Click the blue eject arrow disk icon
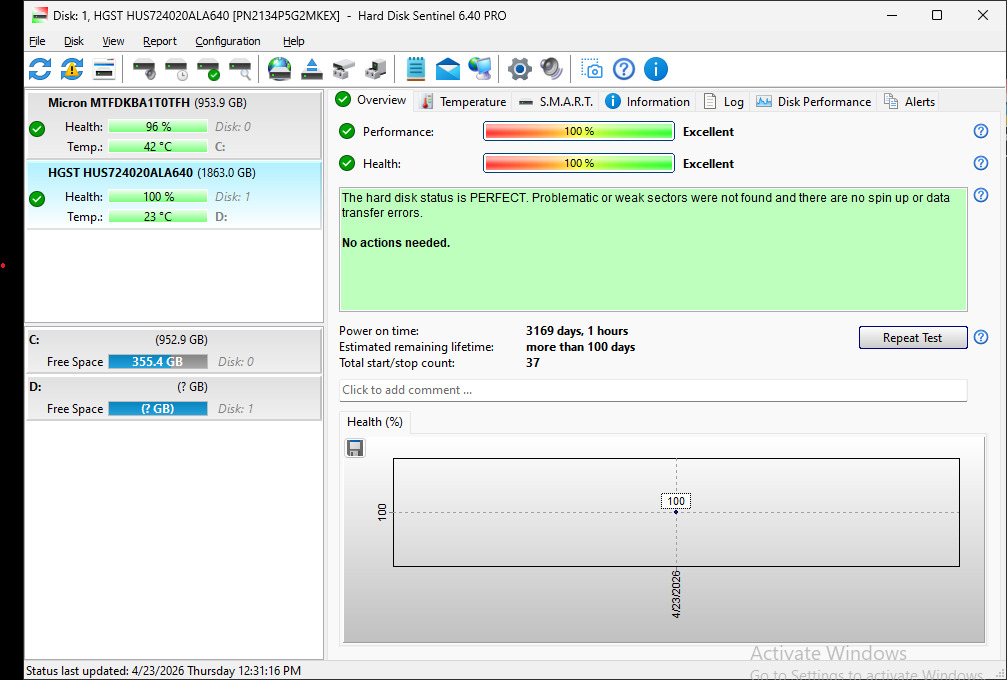The image size is (1007, 680). [311, 69]
